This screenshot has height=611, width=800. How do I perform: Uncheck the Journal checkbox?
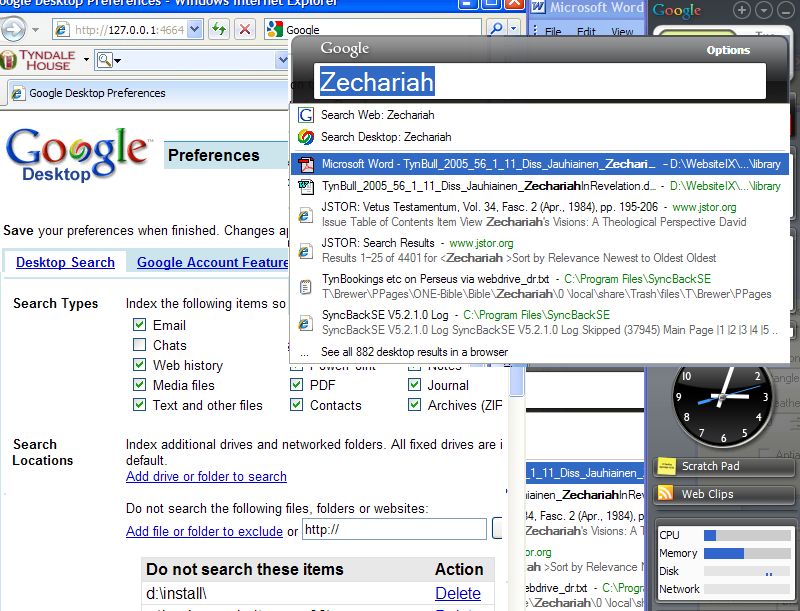point(414,385)
